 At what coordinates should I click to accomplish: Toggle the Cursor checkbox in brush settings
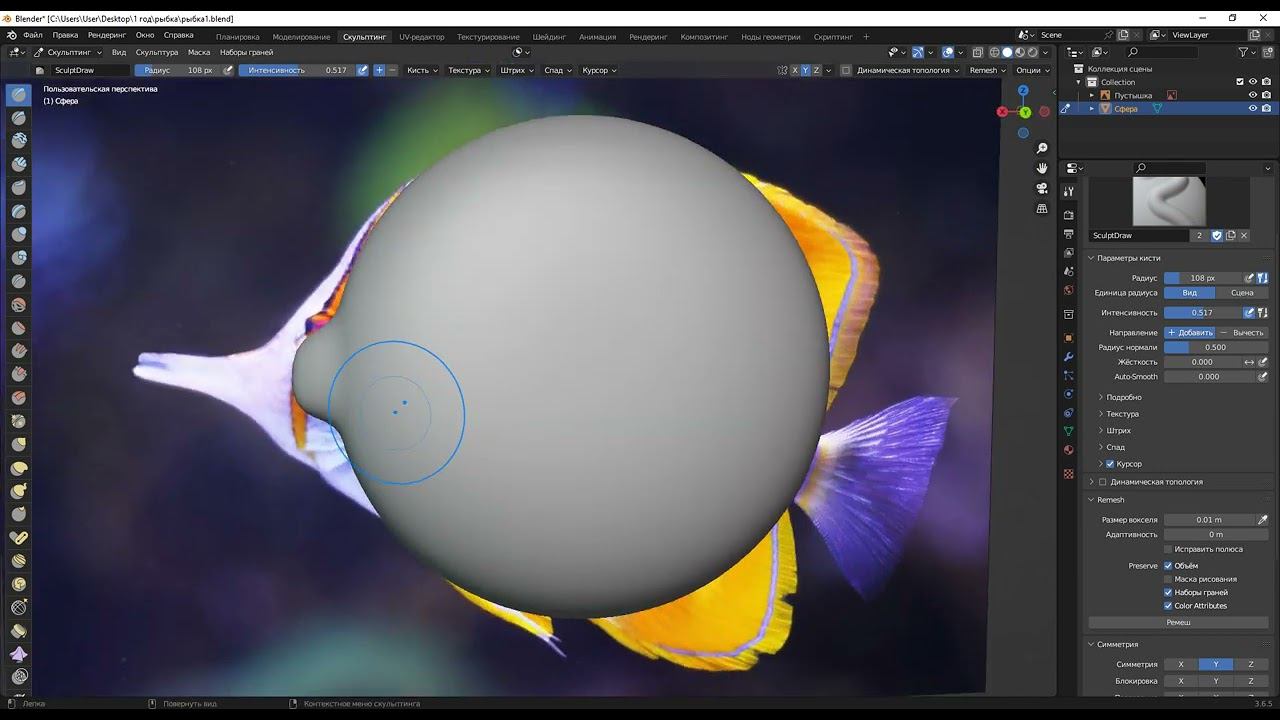1110,464
